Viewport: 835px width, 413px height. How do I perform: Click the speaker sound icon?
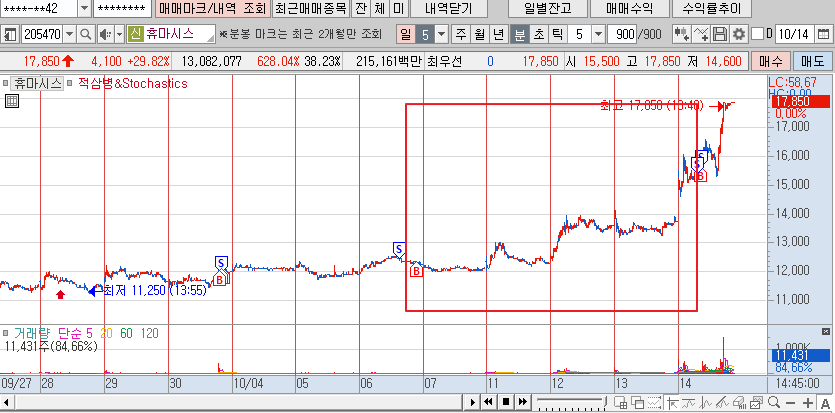click(x=103, y=35)
